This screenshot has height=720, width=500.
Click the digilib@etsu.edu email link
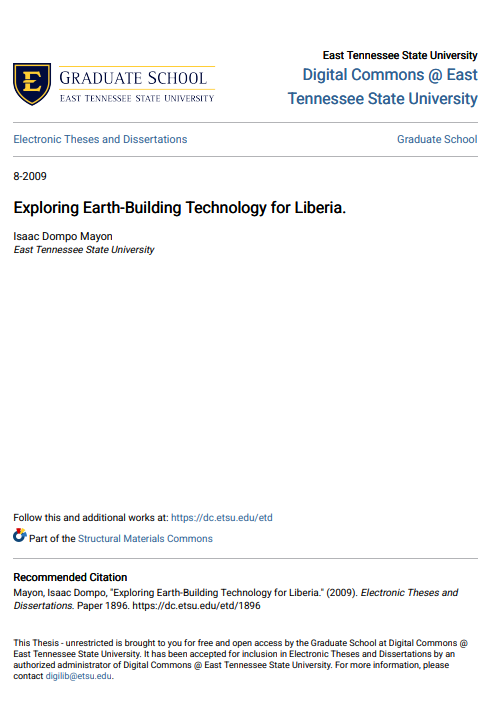coord(79,676)
